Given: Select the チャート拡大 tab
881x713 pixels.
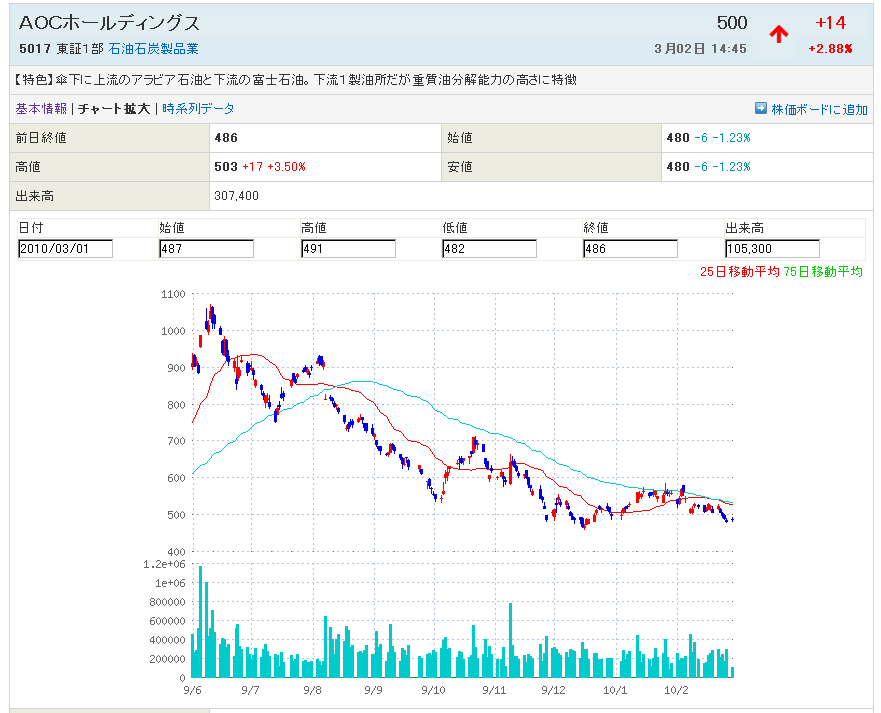Looking at the screenshot, I should (114, 109).
